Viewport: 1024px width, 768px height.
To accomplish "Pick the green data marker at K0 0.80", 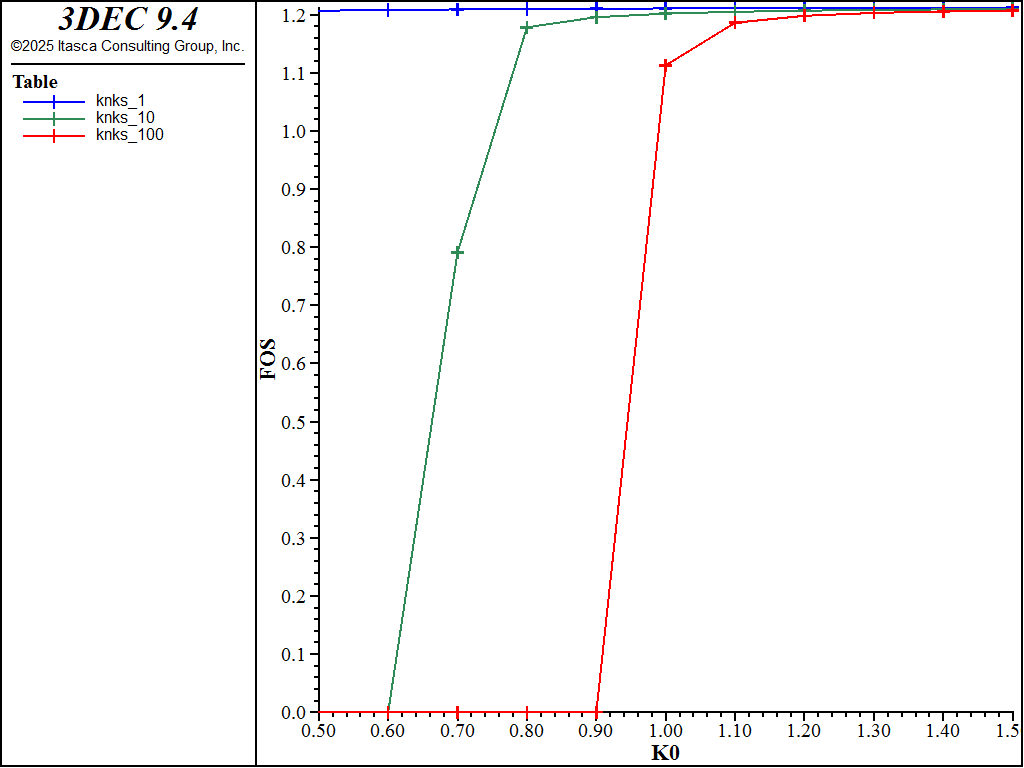I will pyautogui.click(x=527, y=27).
